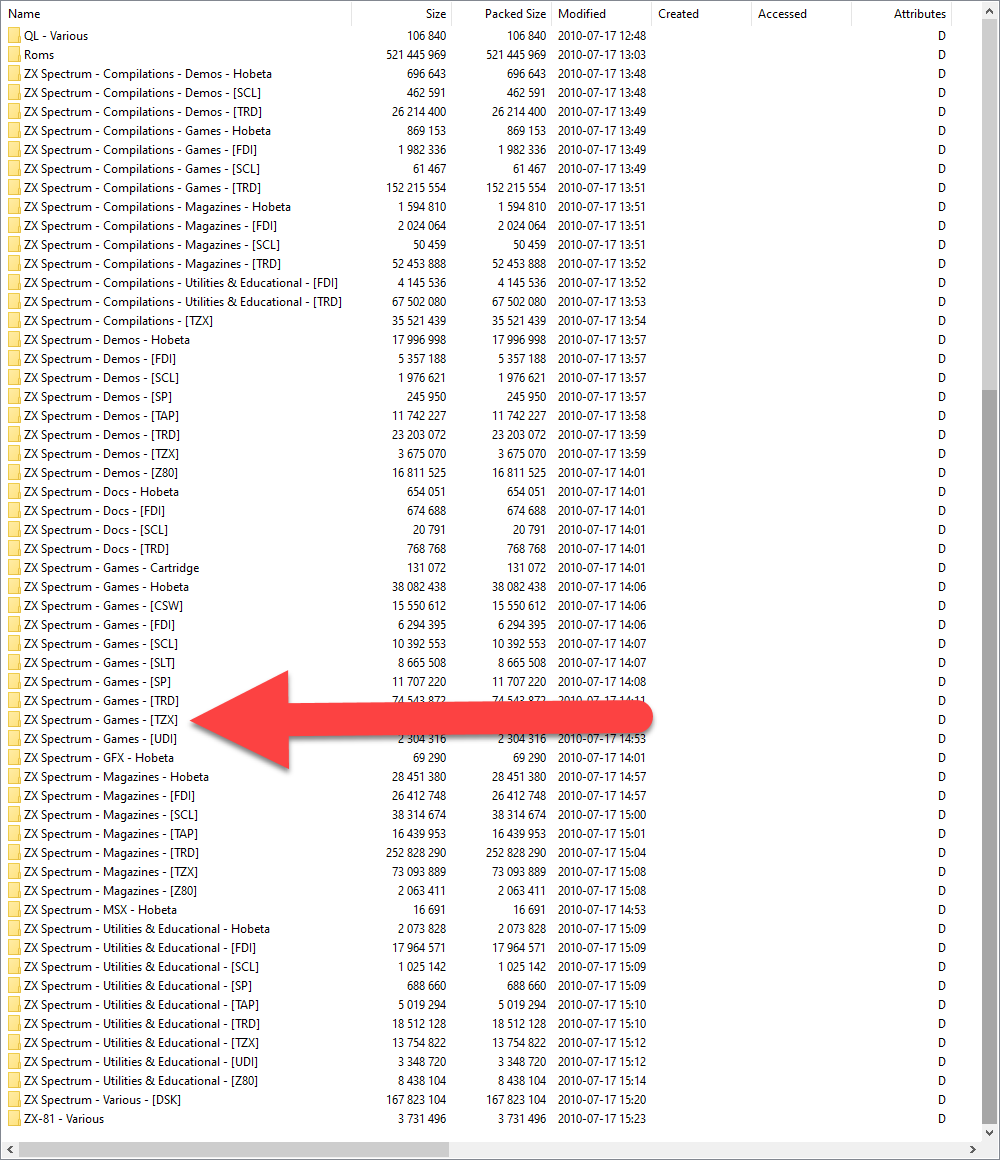
Task: Select ZX Spectrum - Compilations - [TZX] row
Action: point(118,321)
